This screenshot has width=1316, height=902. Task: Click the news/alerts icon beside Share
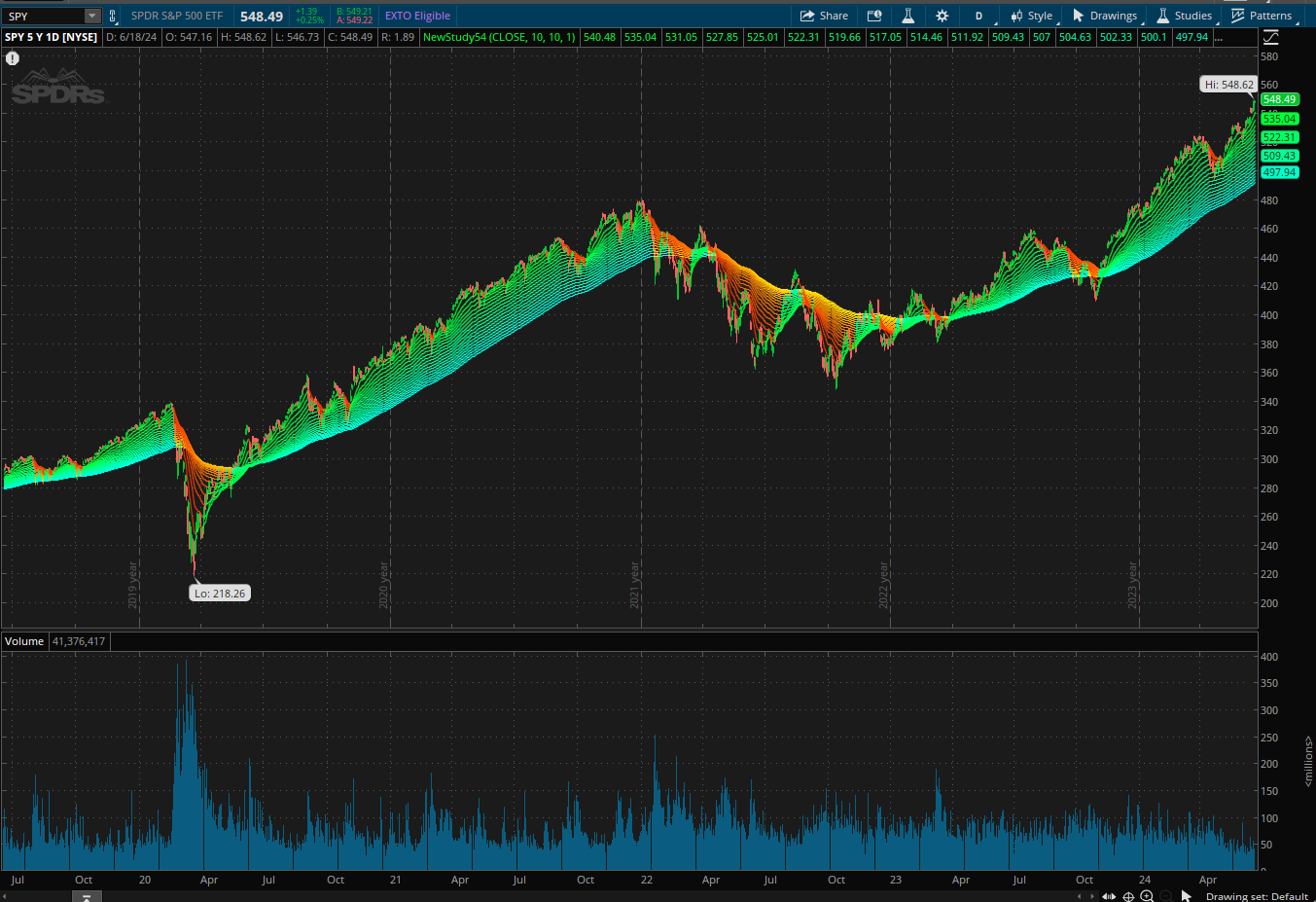point(874,16)
